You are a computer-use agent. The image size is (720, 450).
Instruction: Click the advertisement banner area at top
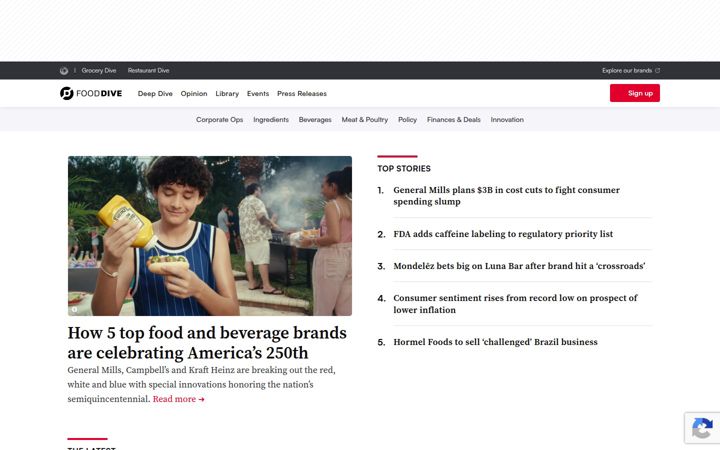click(x=360, y=30)
